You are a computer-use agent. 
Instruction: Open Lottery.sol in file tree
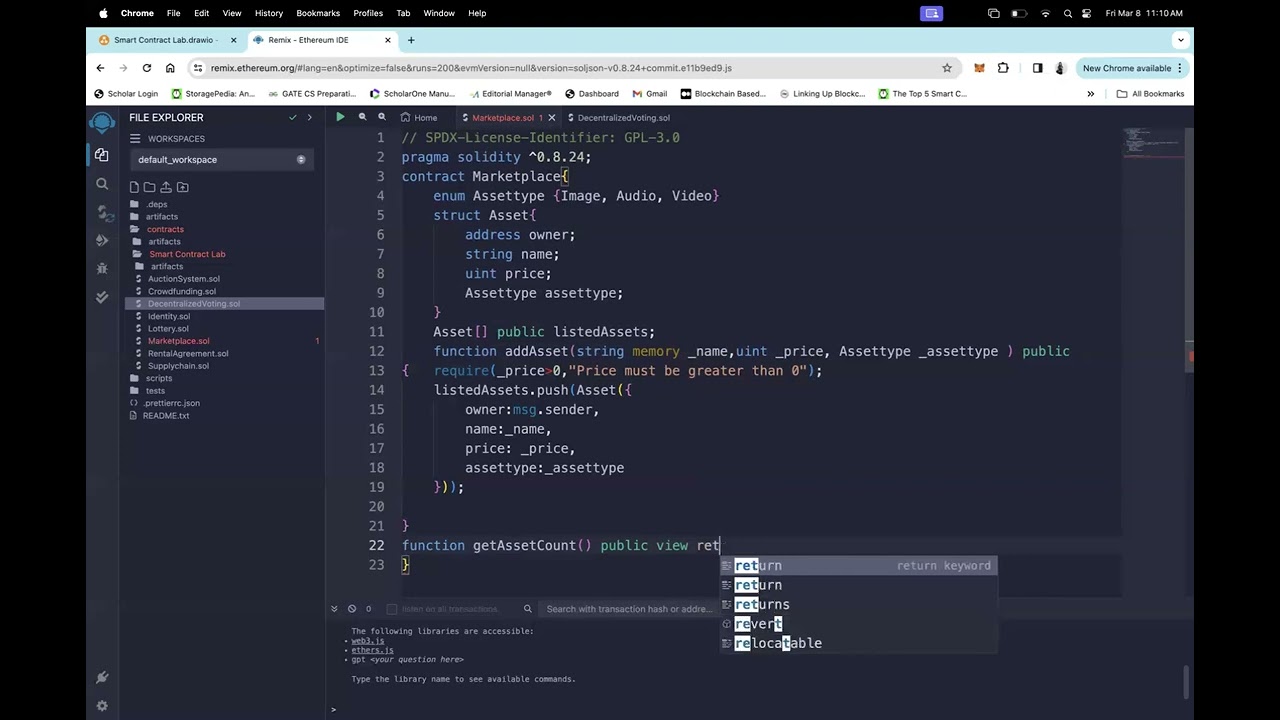point(168,328)
